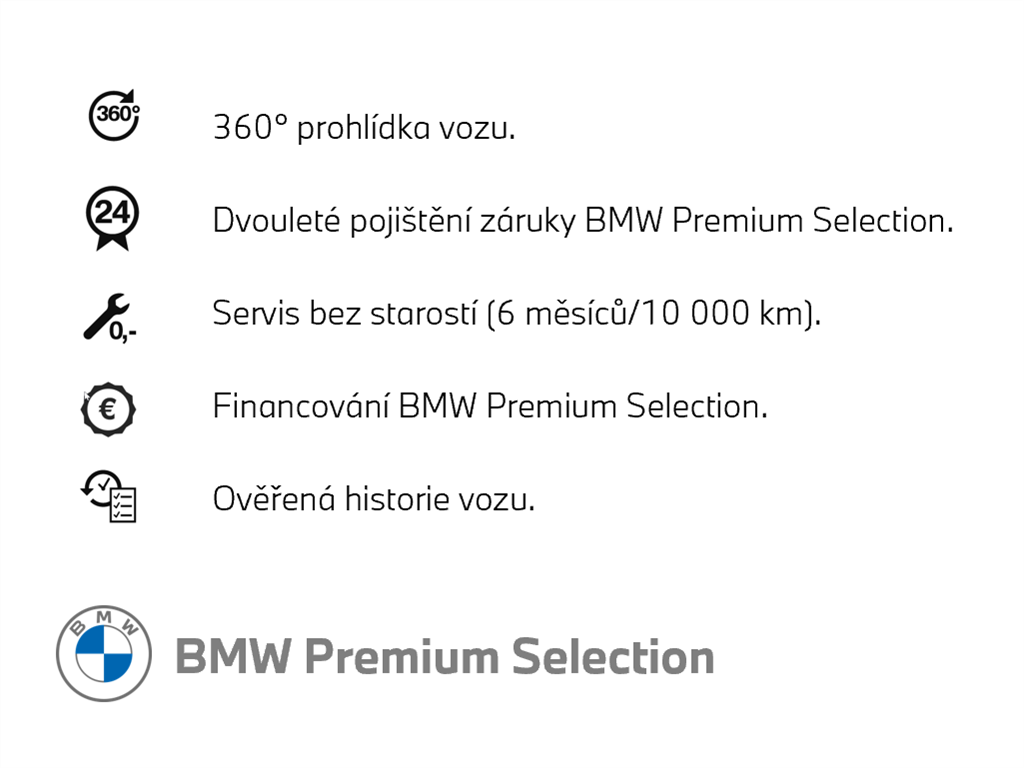Click the word "Premium" in the bottom heading
Screen dimensions: 1024x768
[x=401, y=657]
